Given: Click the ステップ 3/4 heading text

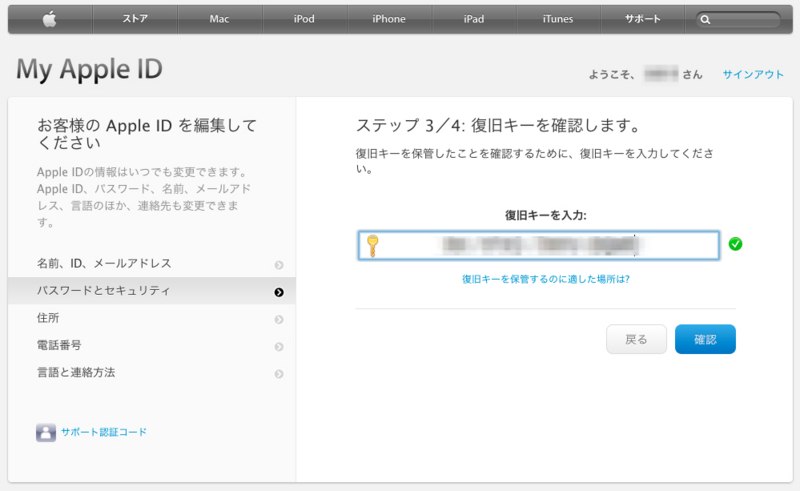Looking at the screenshot, I should coord(497,126).
